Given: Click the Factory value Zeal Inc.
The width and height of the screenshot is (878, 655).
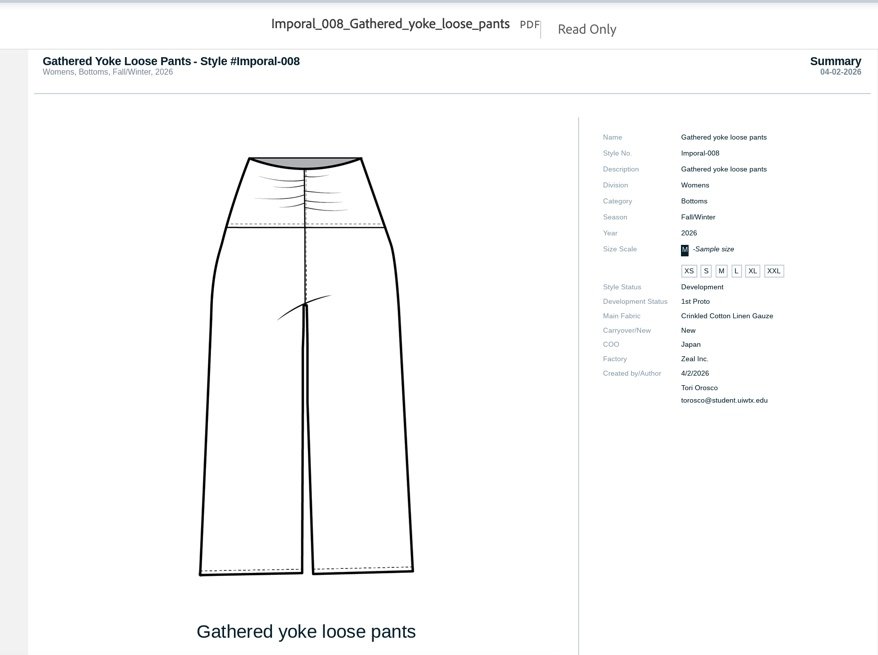Looking at the screenshot, I should pyautogui.click(x=694, y=359).
